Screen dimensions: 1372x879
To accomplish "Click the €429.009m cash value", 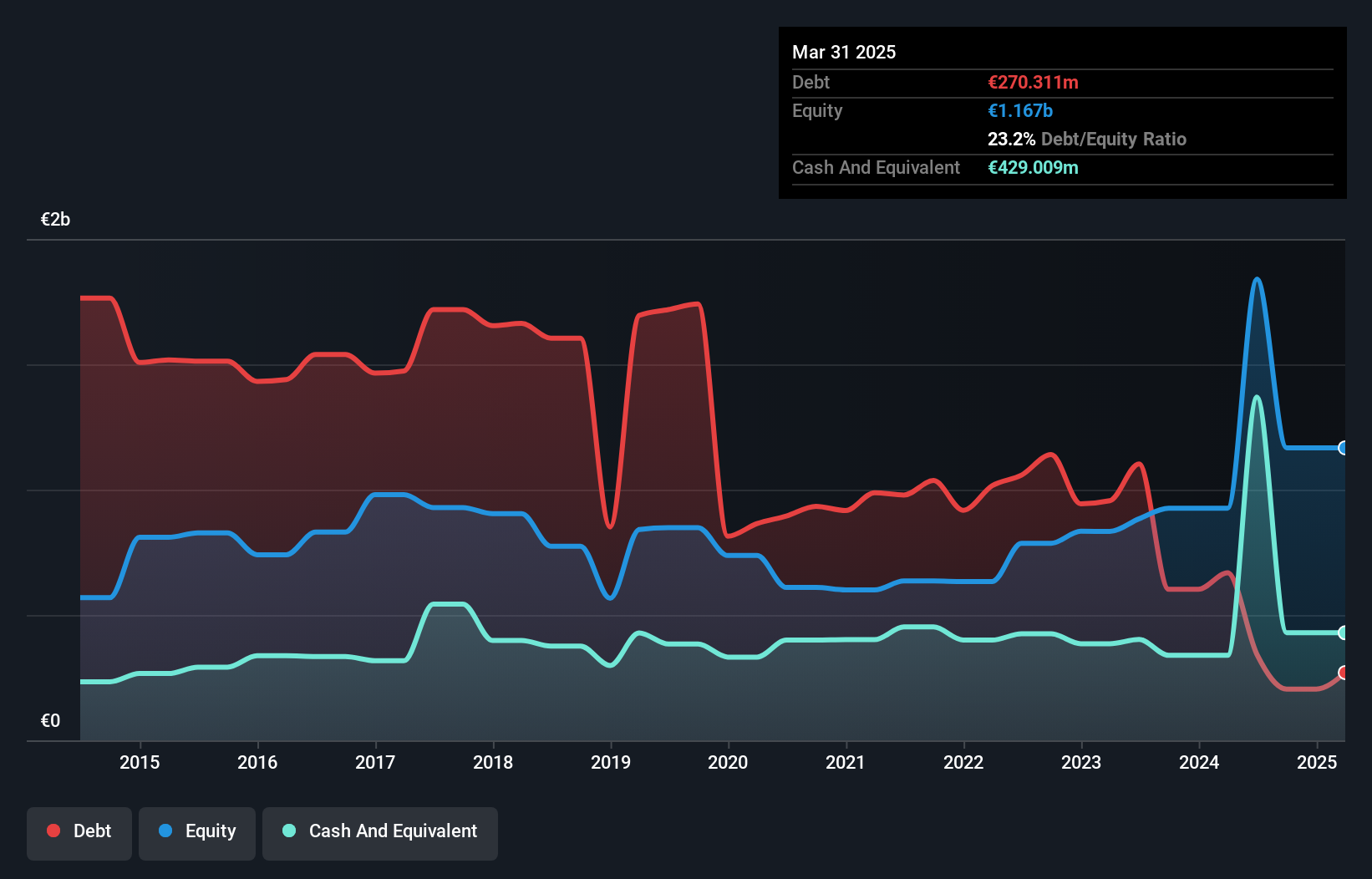I will [x=1033, y=167].
